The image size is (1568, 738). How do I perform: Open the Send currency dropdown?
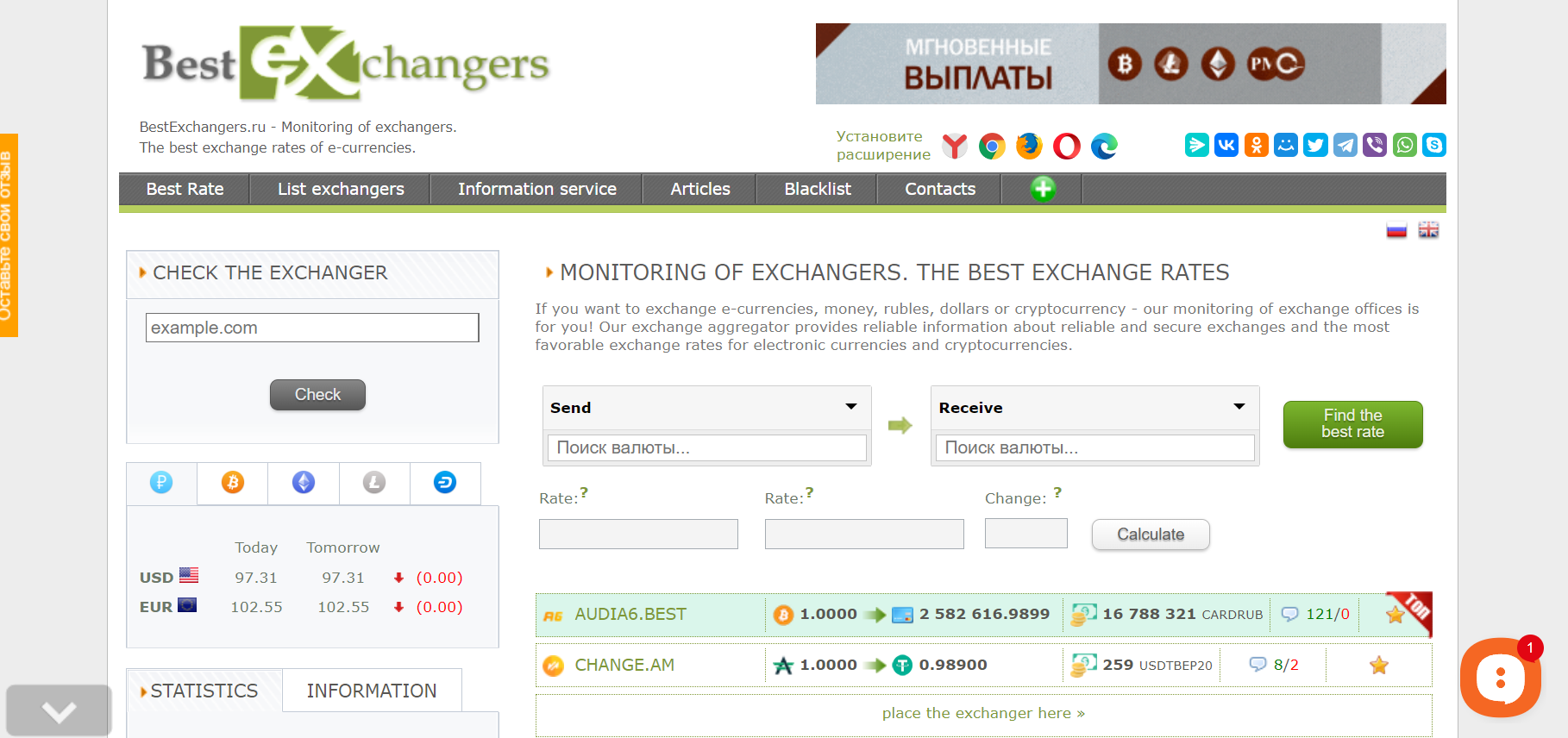707,408
